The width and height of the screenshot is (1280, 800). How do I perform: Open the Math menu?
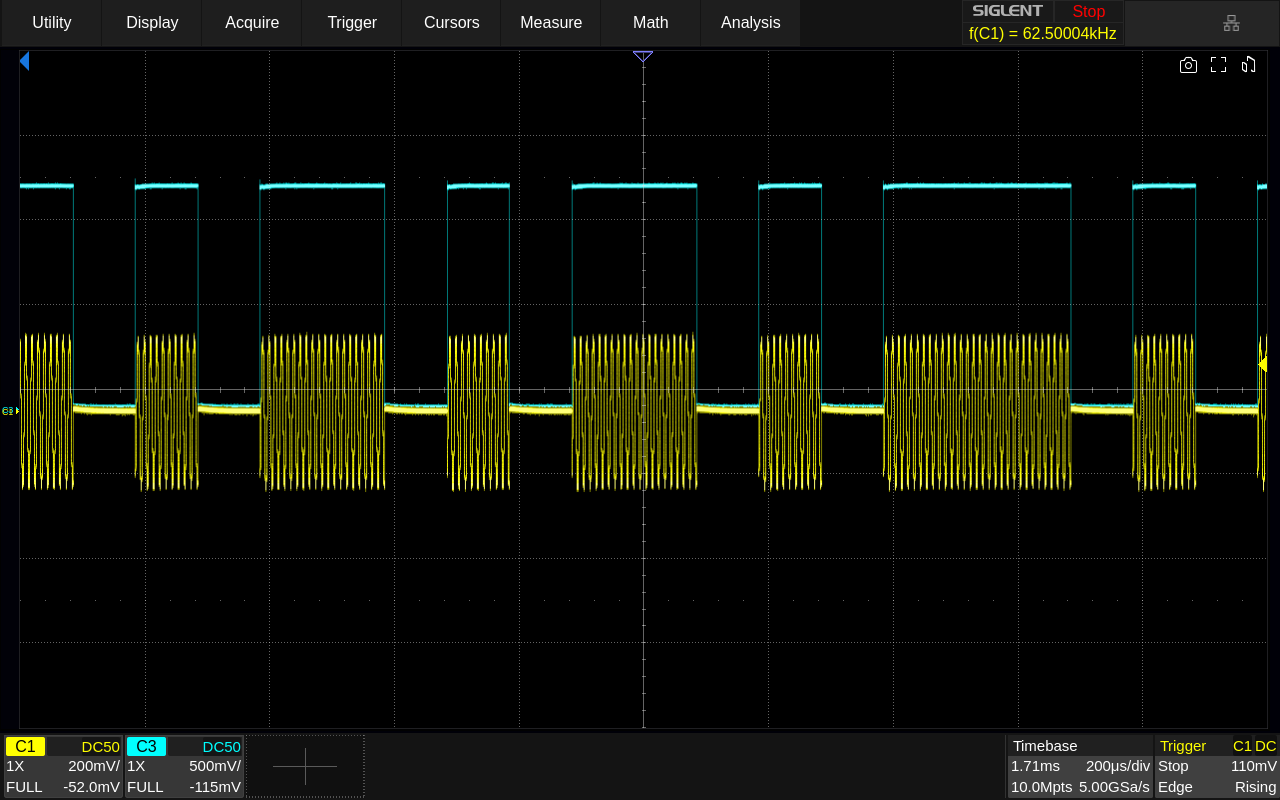tap(651, 22)
